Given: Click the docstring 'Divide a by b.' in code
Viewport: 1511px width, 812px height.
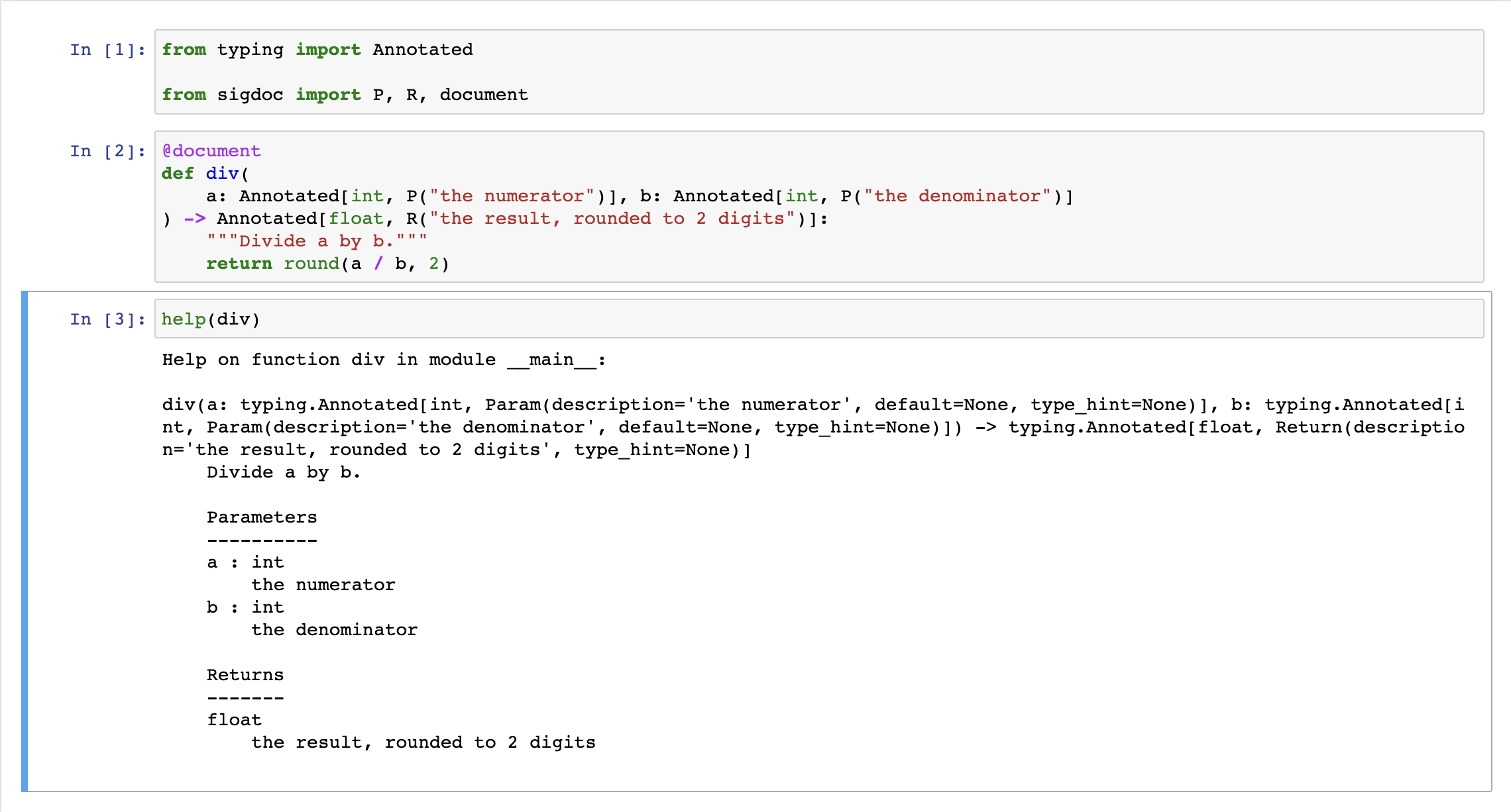Looking at the screenshot, I should tap(317, 241).
